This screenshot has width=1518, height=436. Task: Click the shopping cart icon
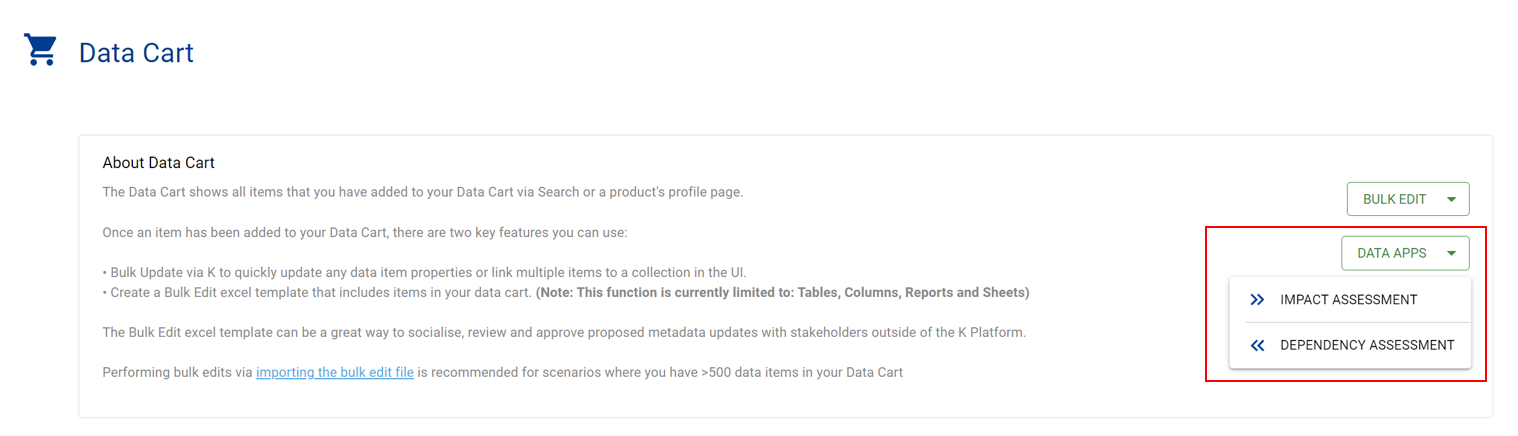41,50
